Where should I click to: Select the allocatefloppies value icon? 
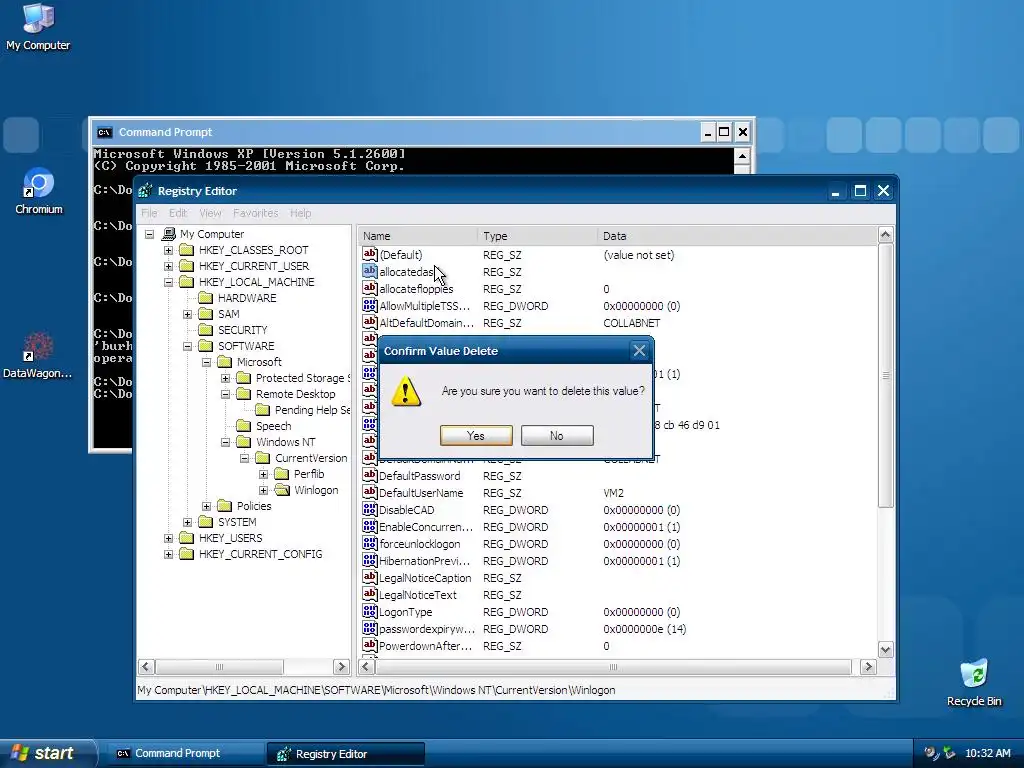370,288
